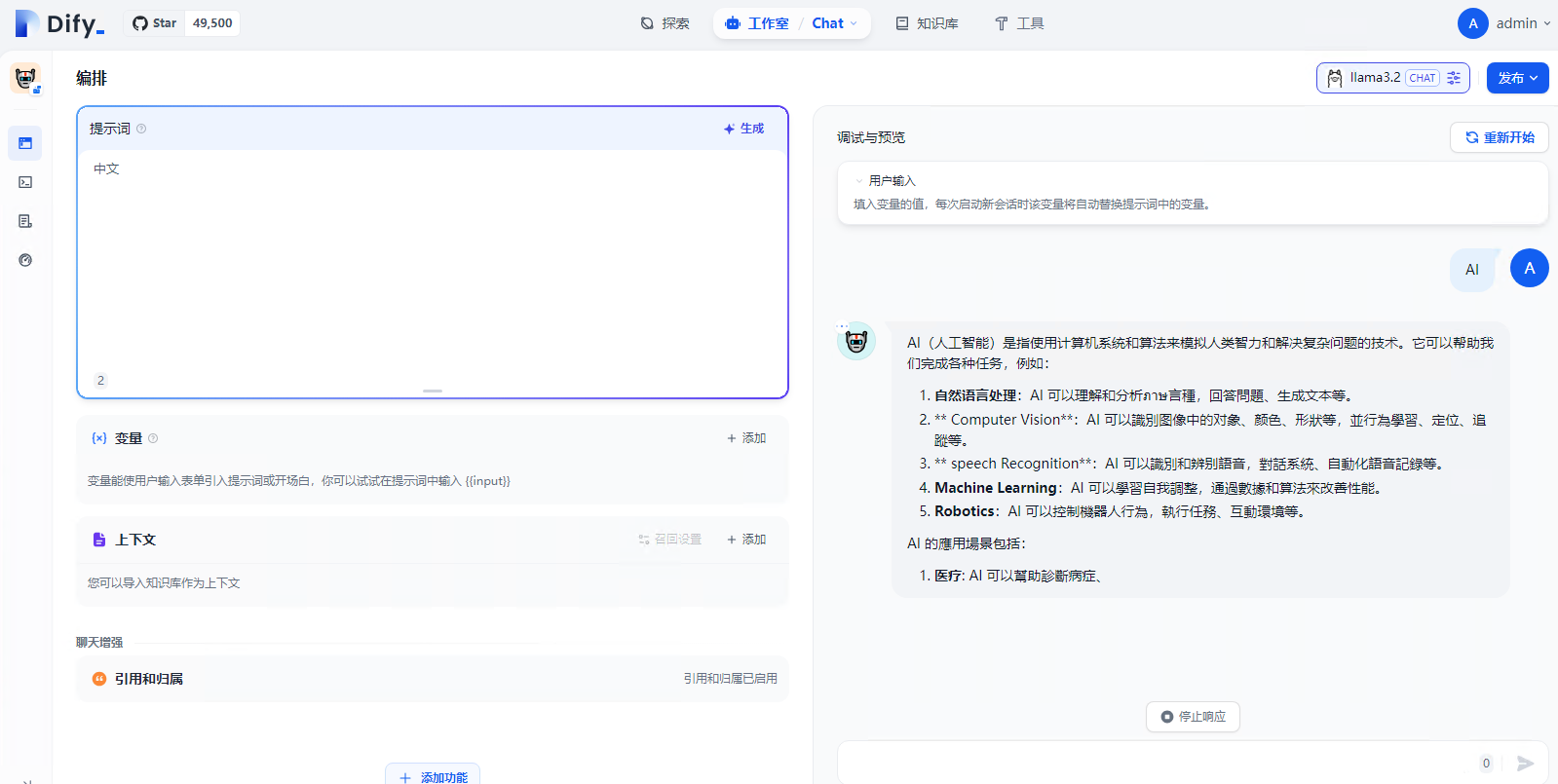Open the model parameter settings sliders icon

(x=1454, y=78)
